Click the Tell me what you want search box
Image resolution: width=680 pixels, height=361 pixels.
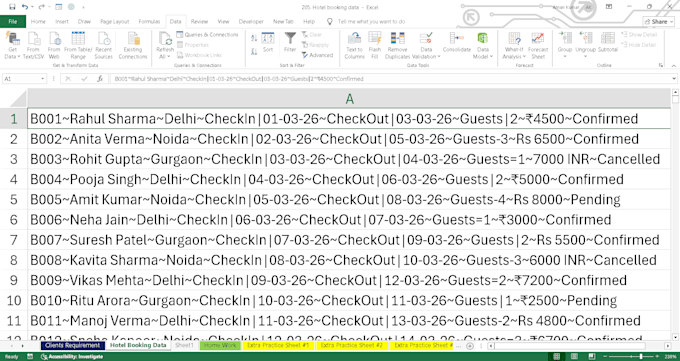click(x=371, y=21)
